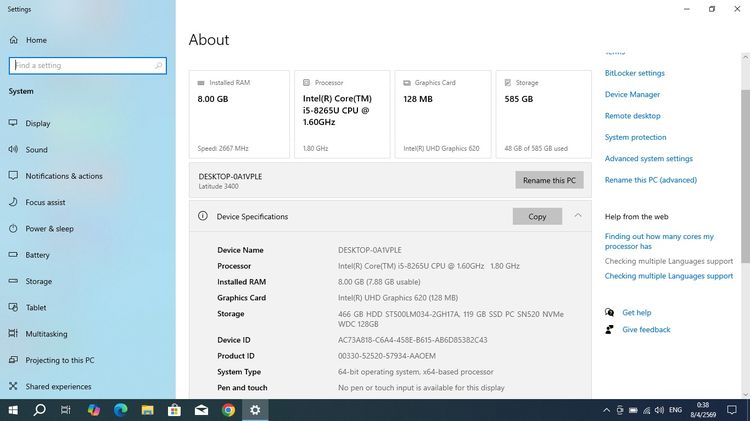This screenshot has height=421, width=750.
Task: Click the ENG language indicator
Action: [675, 410]
